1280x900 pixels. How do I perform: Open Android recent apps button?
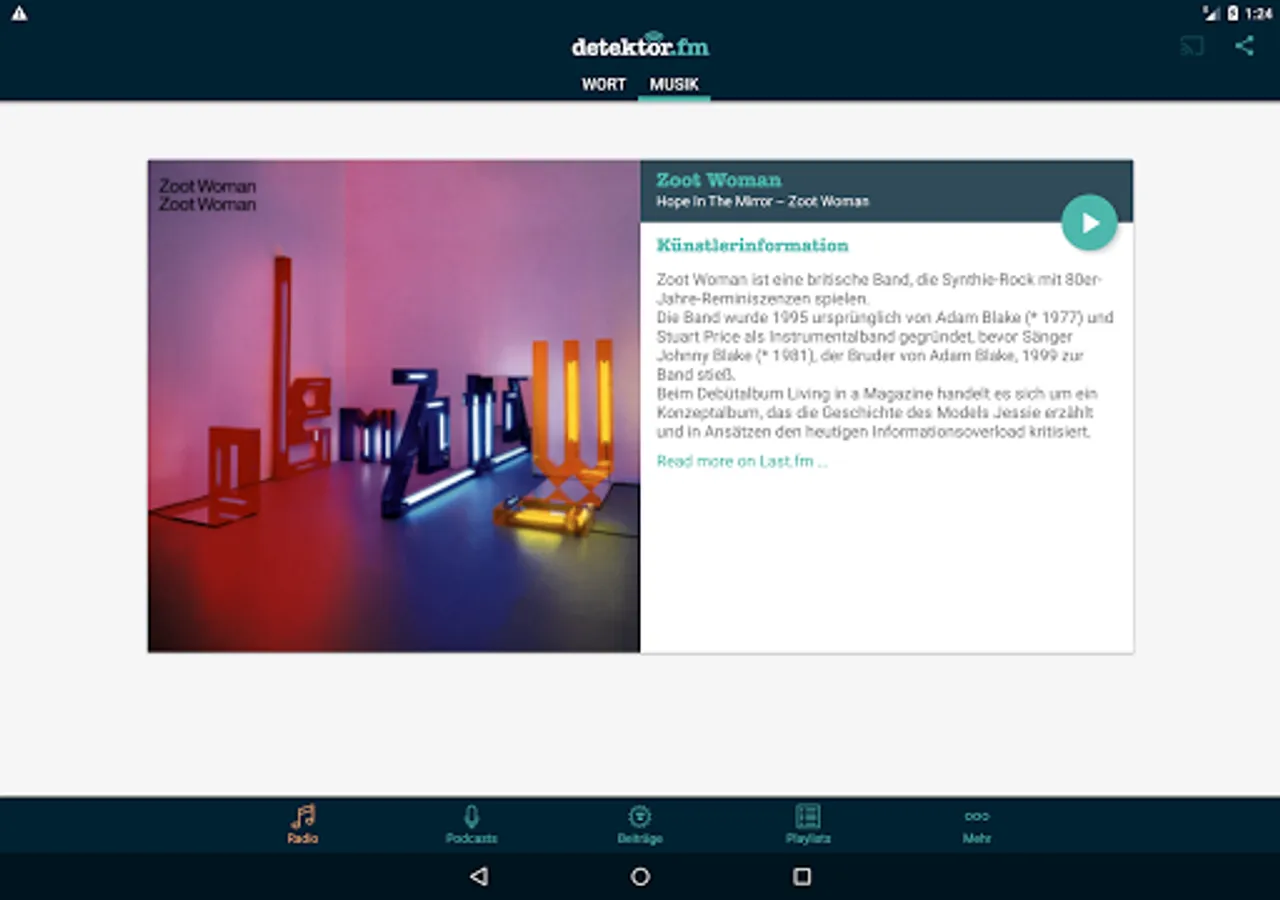(x=801, y=876)
